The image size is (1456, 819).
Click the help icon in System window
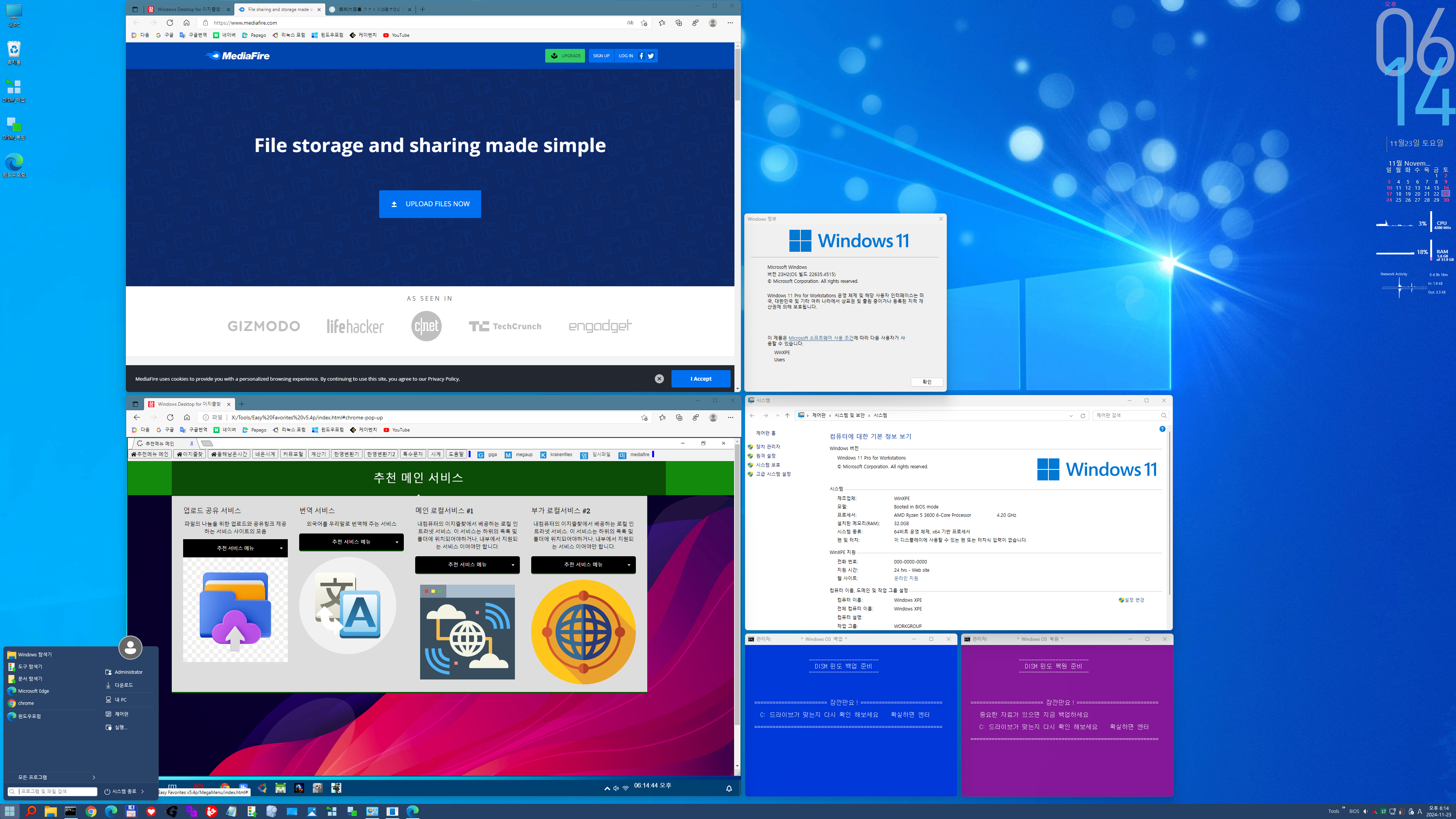1162,429
